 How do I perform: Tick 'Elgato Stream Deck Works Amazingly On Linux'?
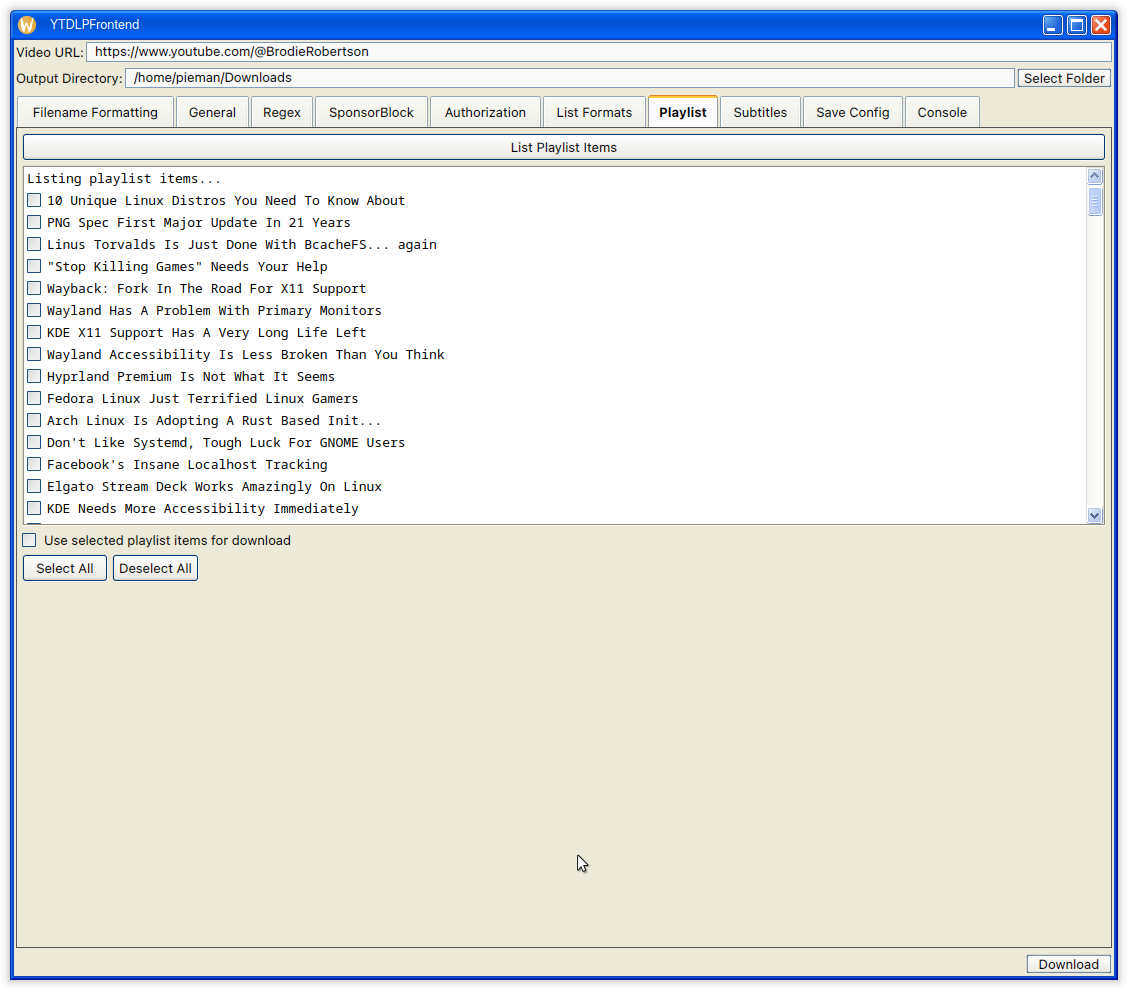[x=34, y=486]
